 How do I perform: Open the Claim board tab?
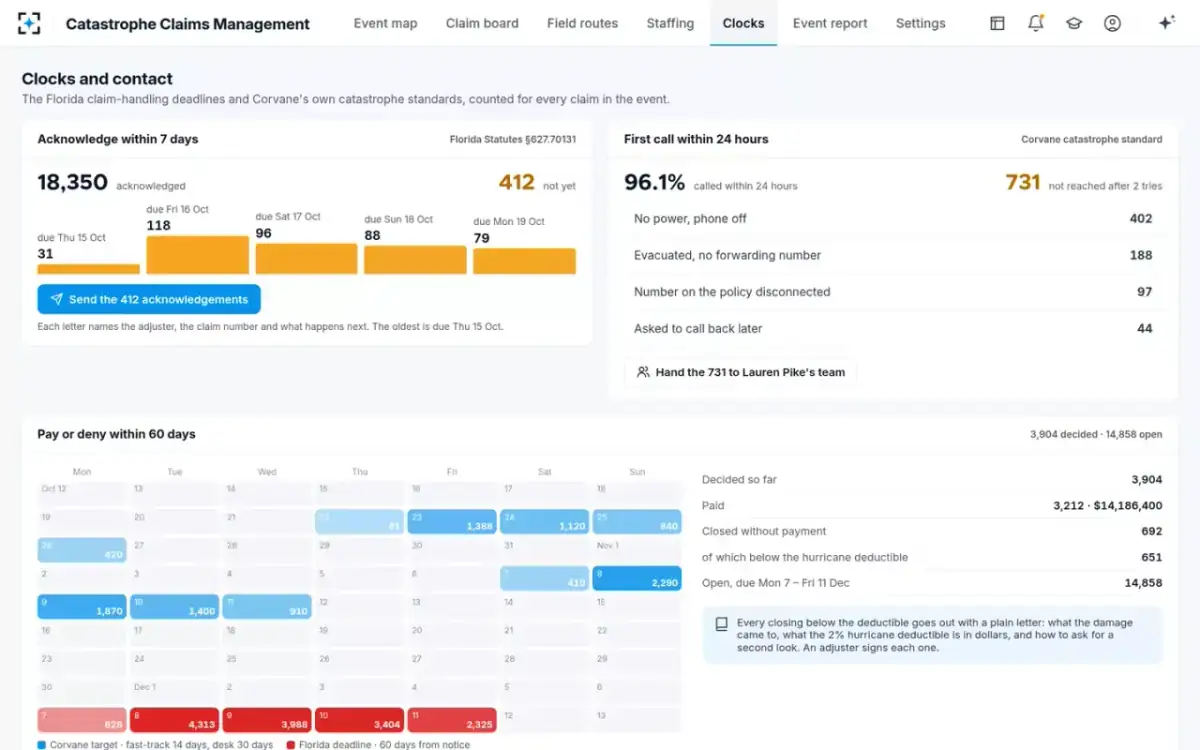[x=482, y=23]
